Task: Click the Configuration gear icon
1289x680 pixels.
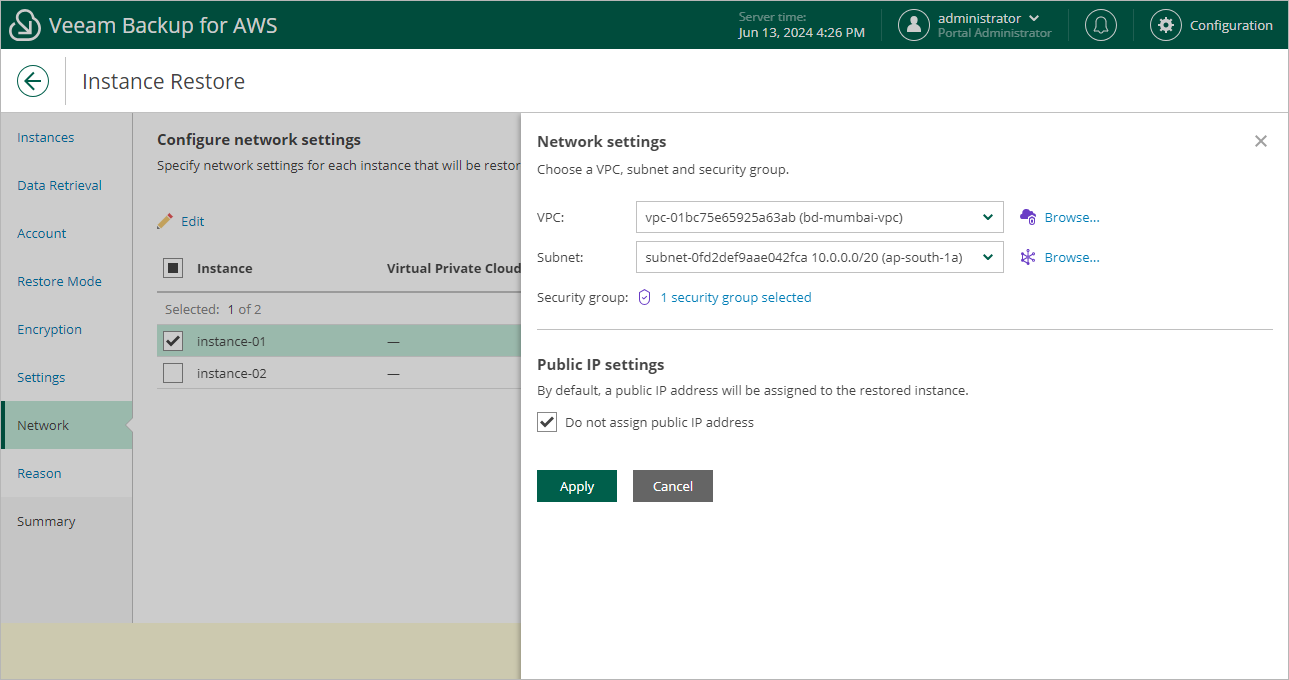Action: click(1166, 25)
